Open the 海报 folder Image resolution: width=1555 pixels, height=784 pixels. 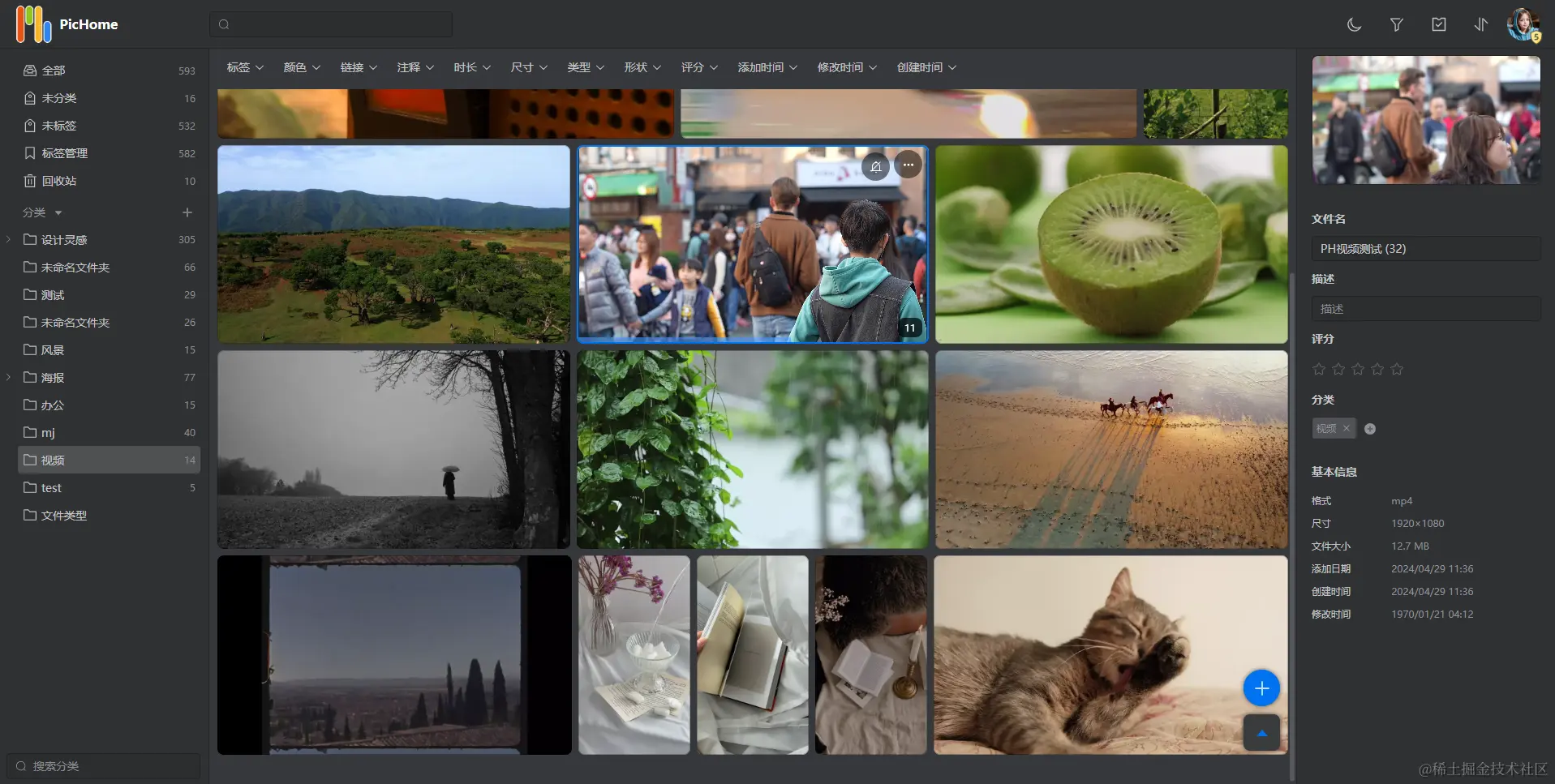tap(109, 377)
